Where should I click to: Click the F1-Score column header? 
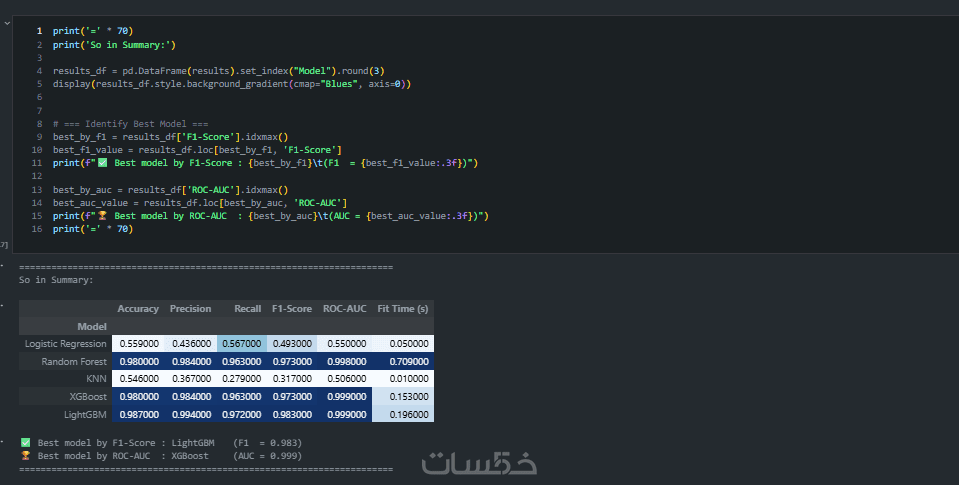(292, 309)
